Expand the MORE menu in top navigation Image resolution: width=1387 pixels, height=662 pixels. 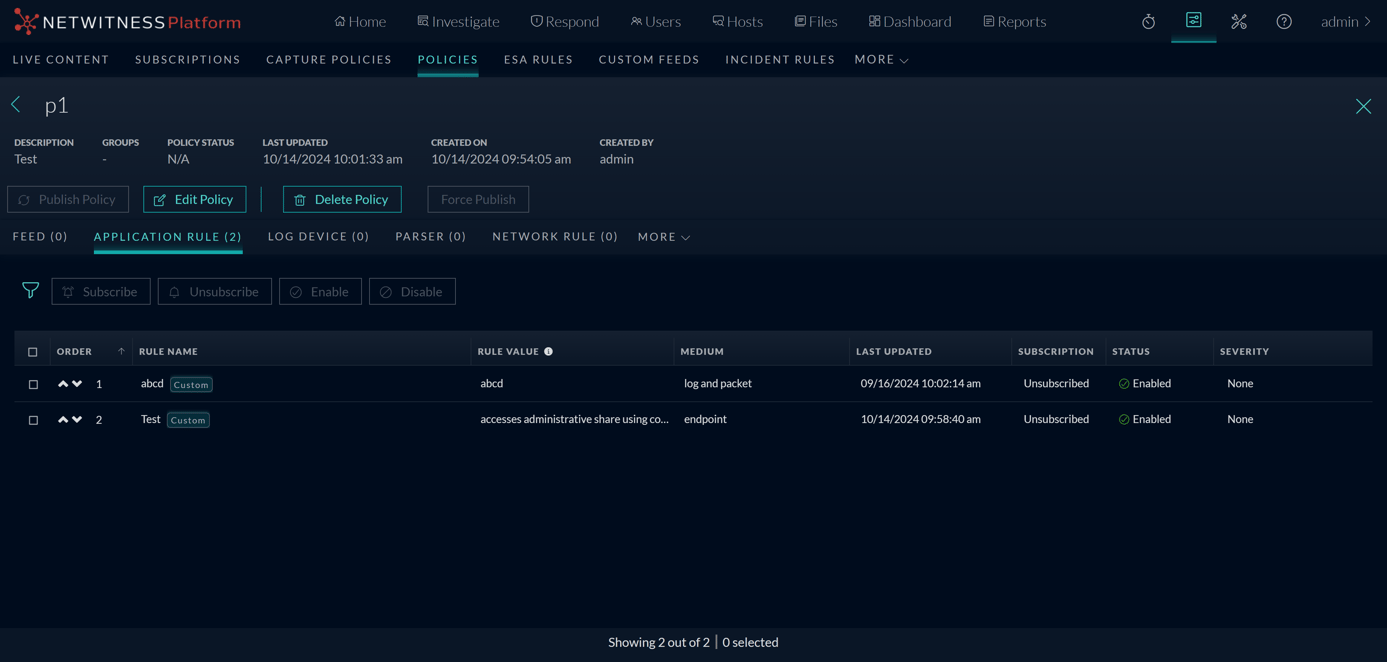[881, 60]
